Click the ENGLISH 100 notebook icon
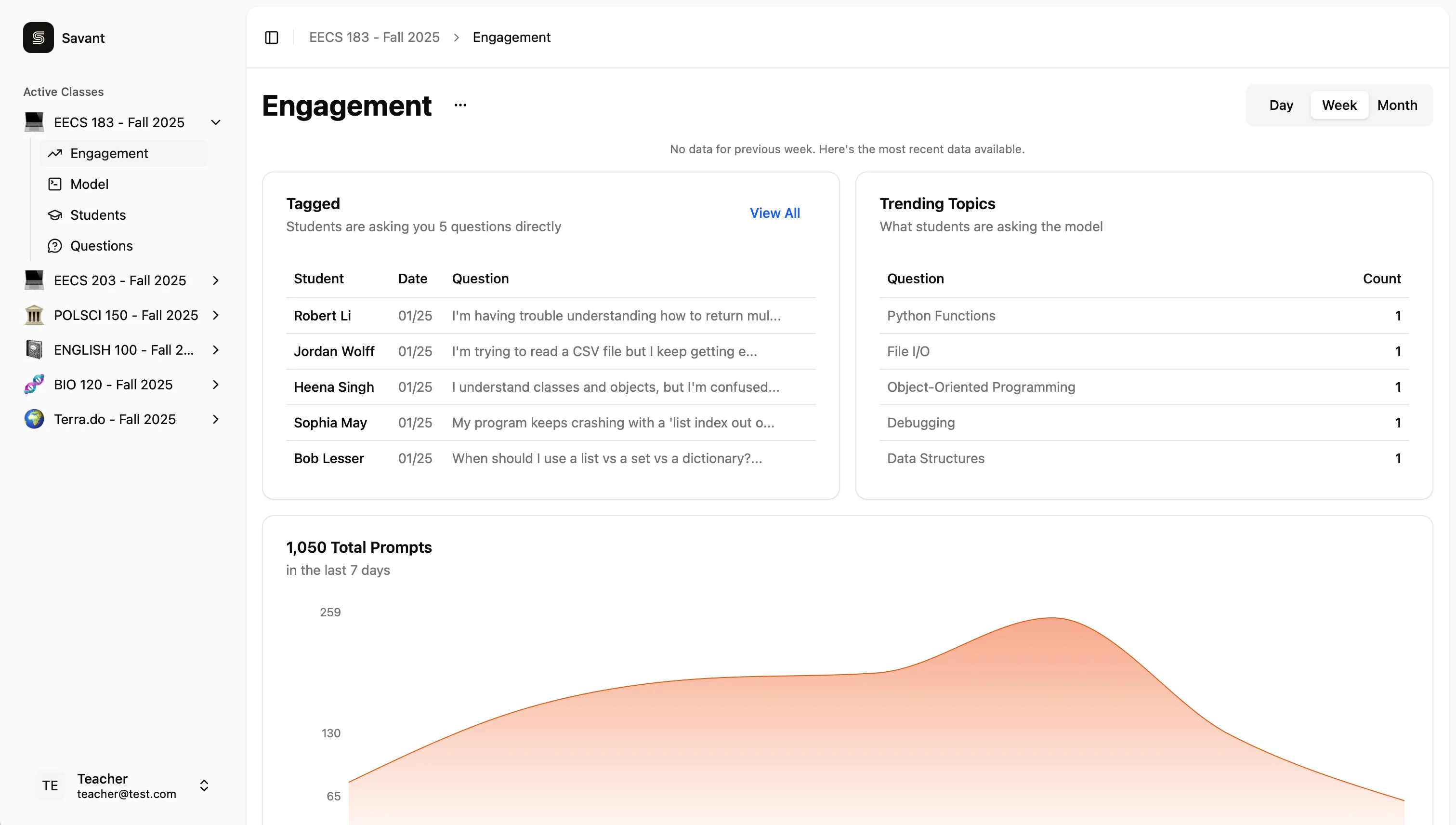 pos(34,349)
